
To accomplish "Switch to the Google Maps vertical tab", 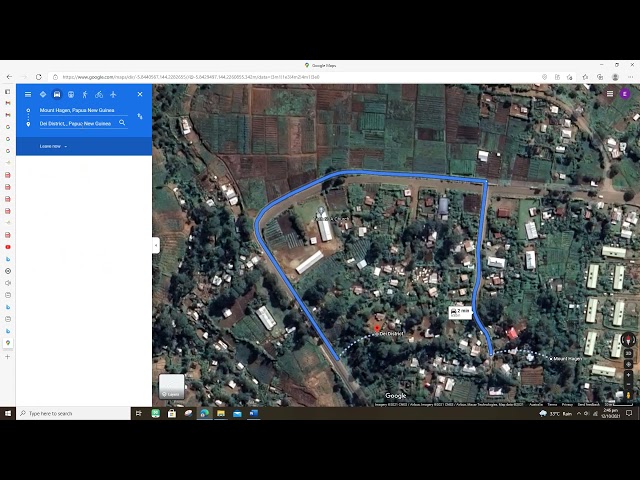I will (x=8, y=343).
